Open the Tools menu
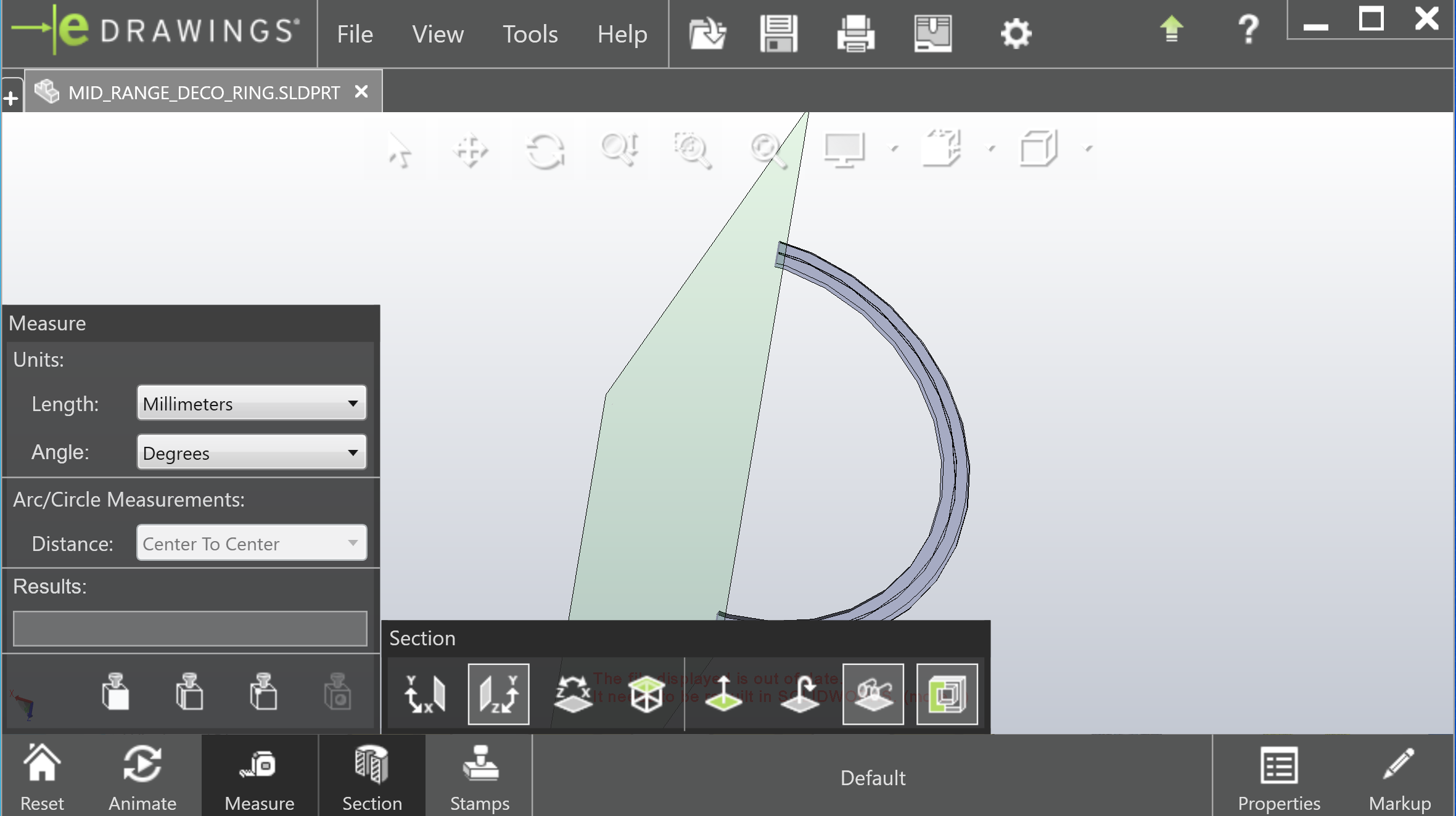Image resolution: width=1456 pixels, height=816 pixels. click(530, 34)
